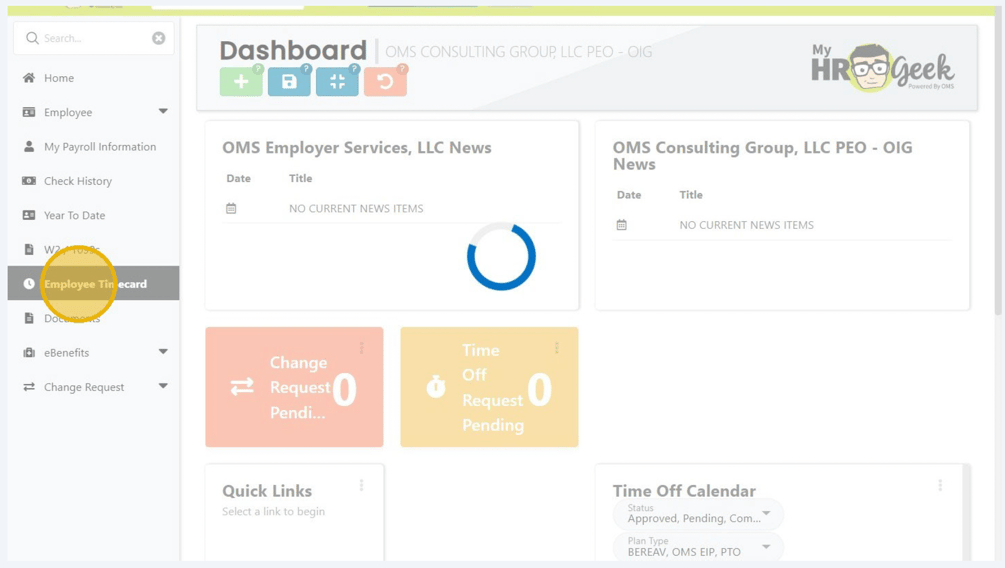Click 'NO CURRENT NEWS ITEMS' in OIG News panel

pos(747,225)
